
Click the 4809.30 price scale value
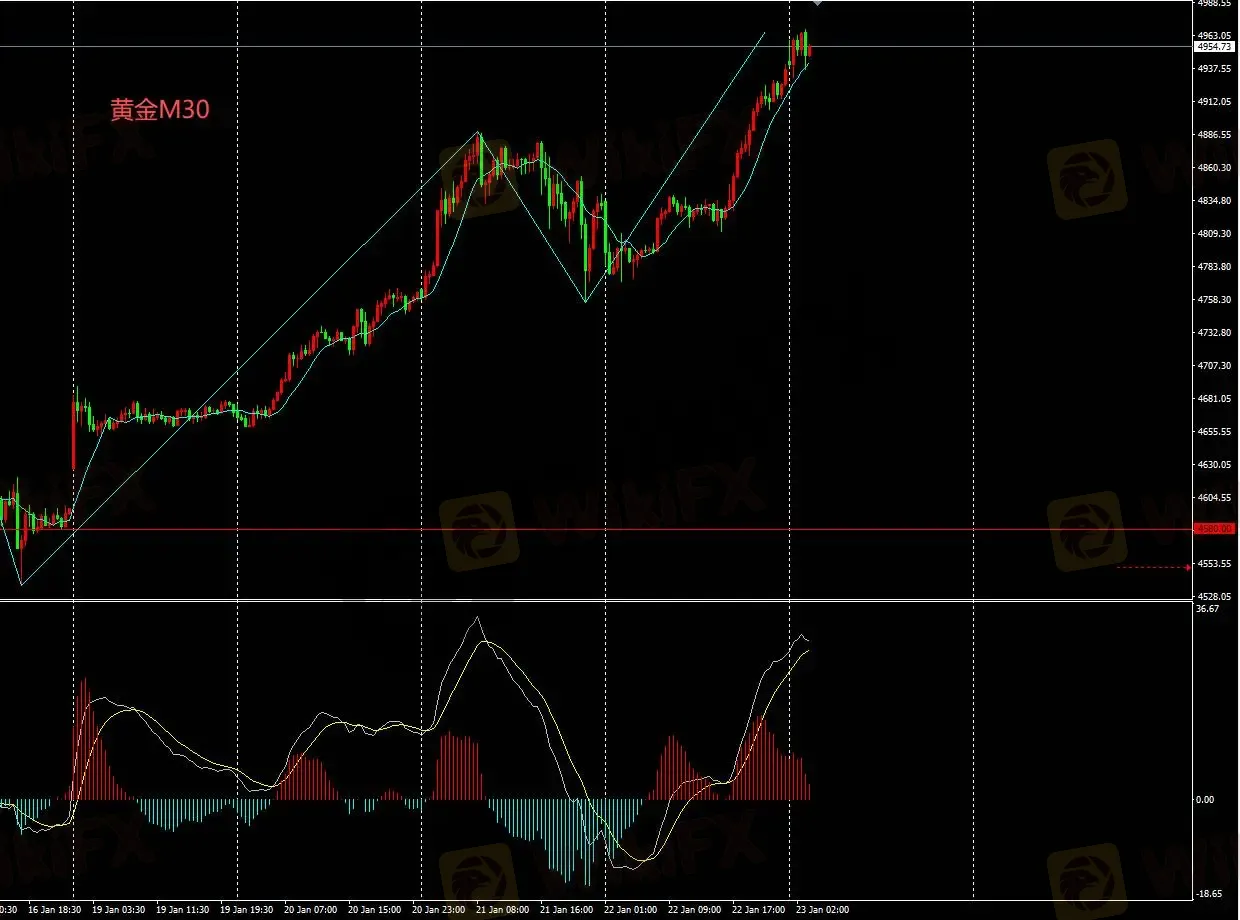tap(1216, 233)
